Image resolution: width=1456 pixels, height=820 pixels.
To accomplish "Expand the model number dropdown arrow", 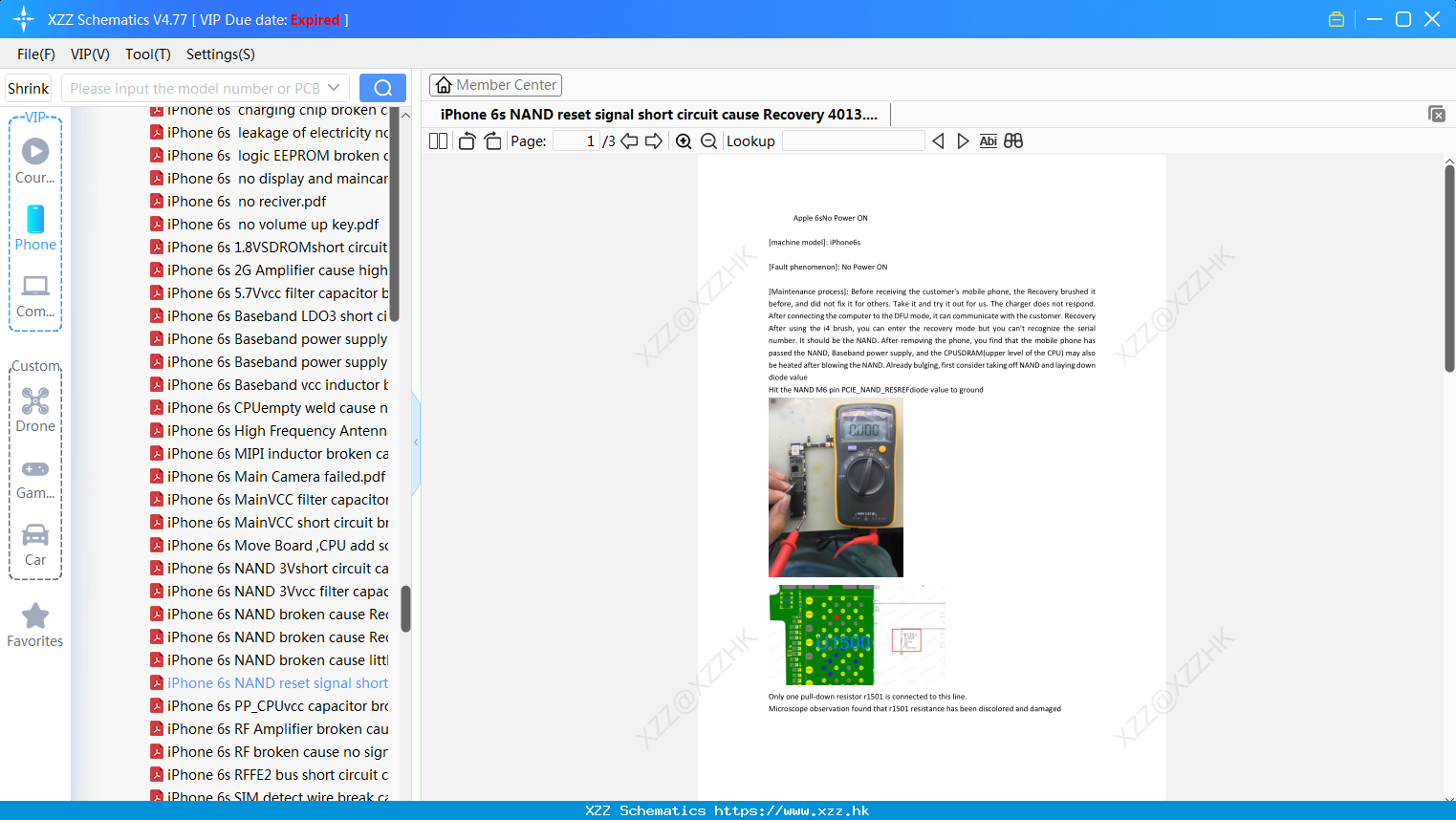I will pyautogui.click(x=334, y=88).
